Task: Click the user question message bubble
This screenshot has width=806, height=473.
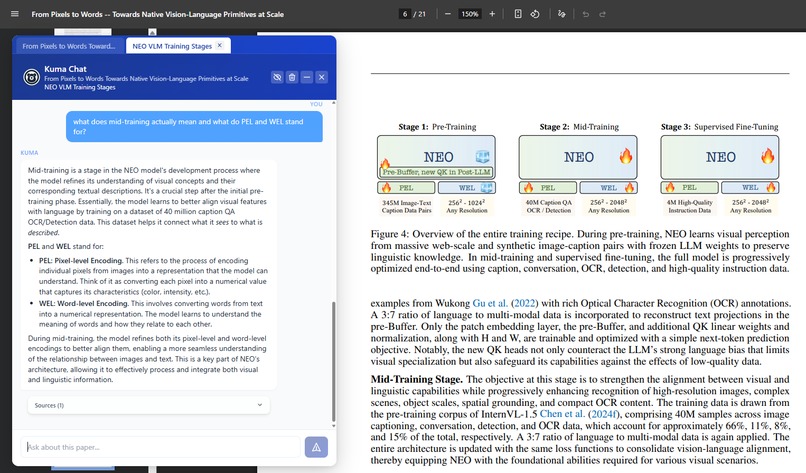Action: tap(194, 126)
